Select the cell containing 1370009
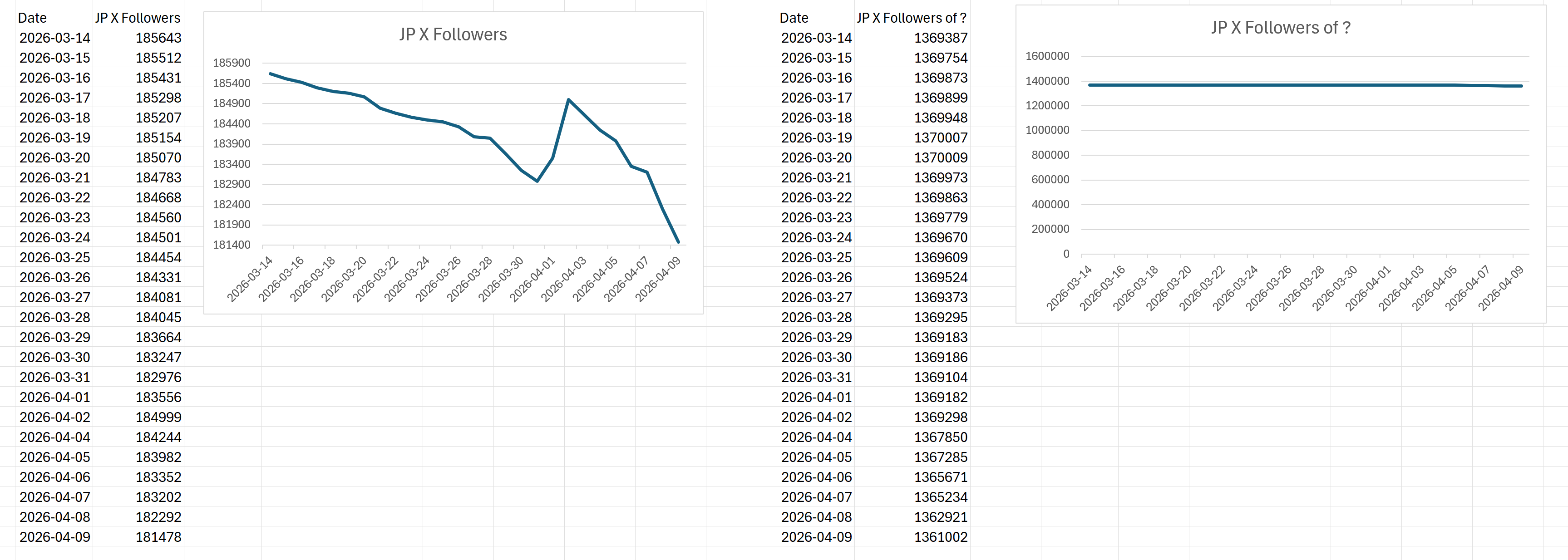The image size is (1568, 560). click(940, 157)
